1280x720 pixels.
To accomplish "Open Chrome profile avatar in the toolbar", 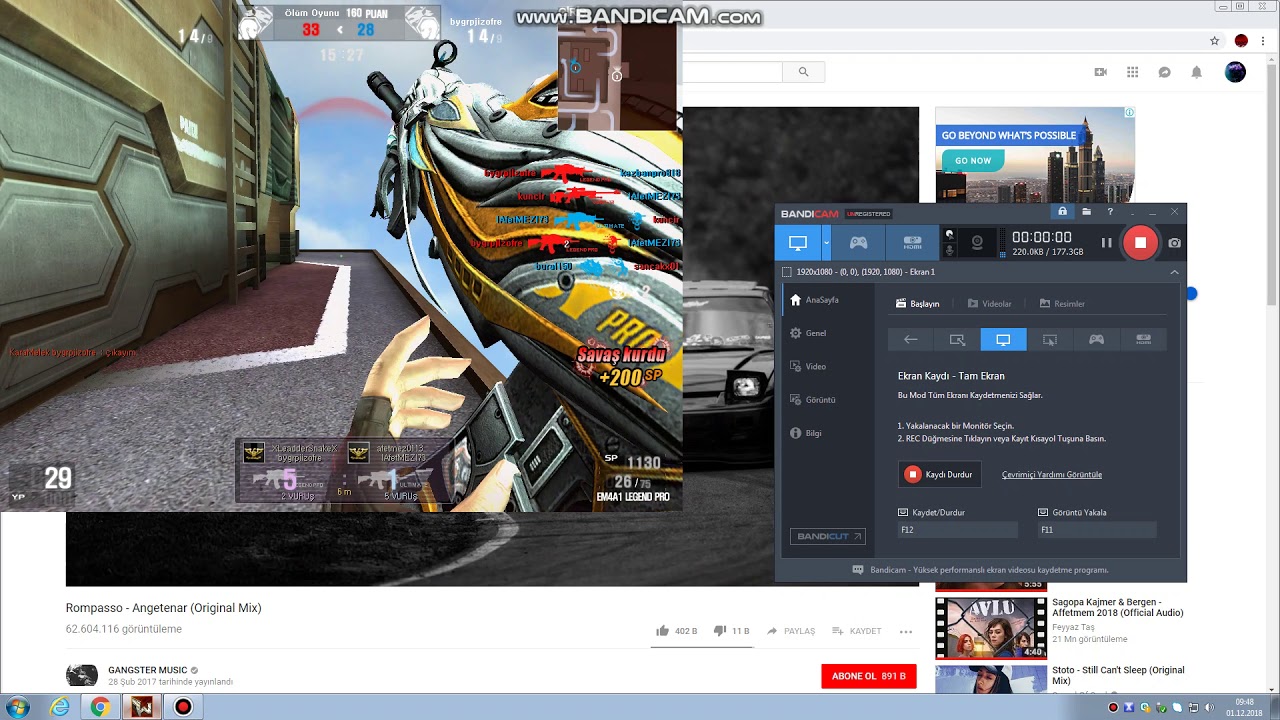I will point(1241,41).
